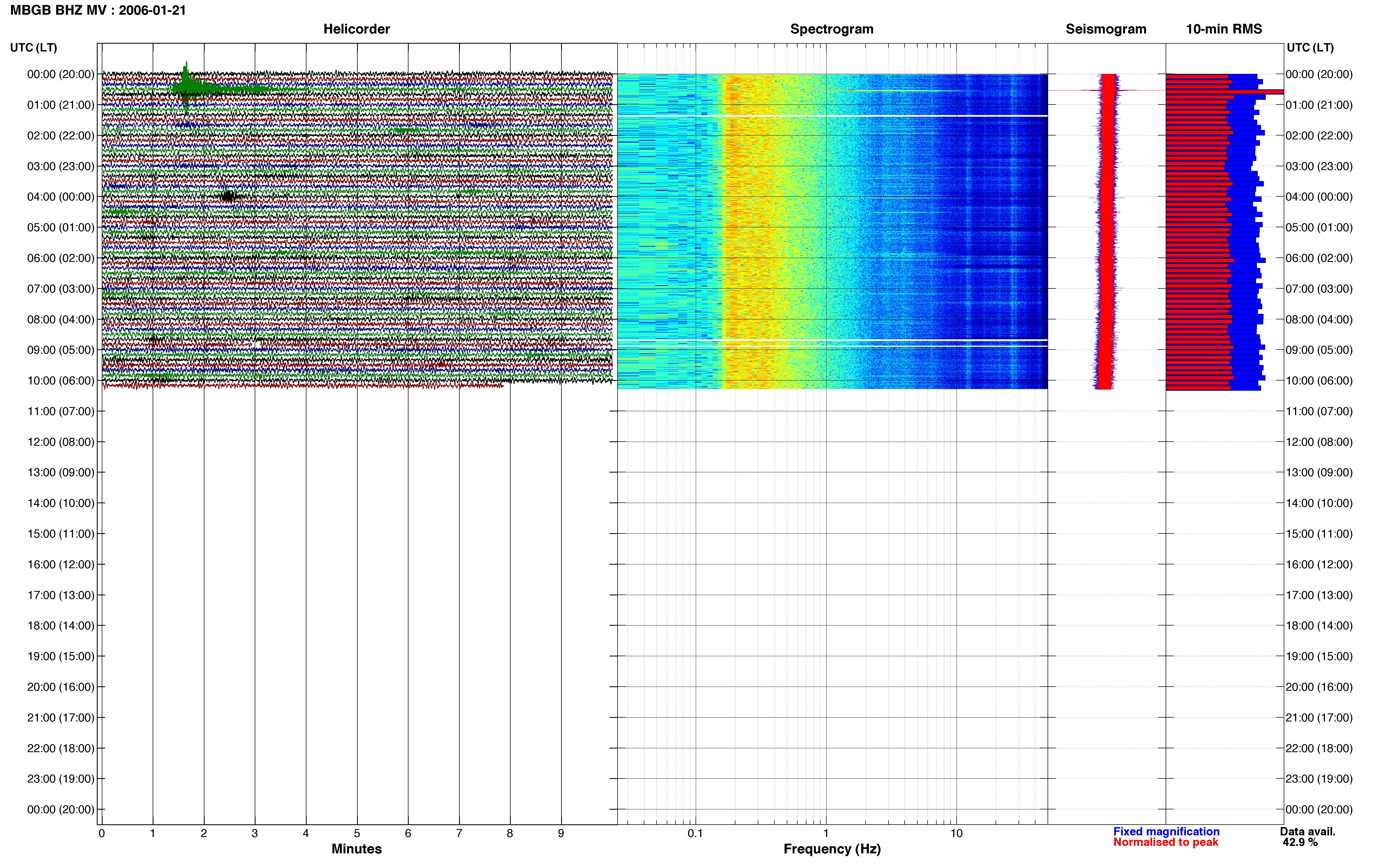The height and width of the screenshot is (868, 1388).
Task: Click right time label '17:00 (13:00)'
Action: coord(1319,595)
